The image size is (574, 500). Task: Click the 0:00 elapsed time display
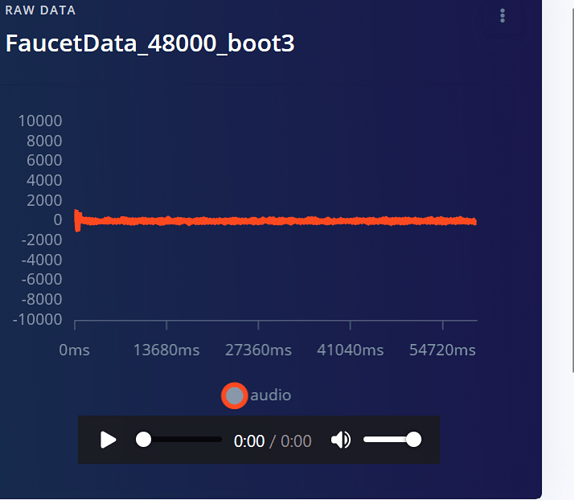coord(249,441)
